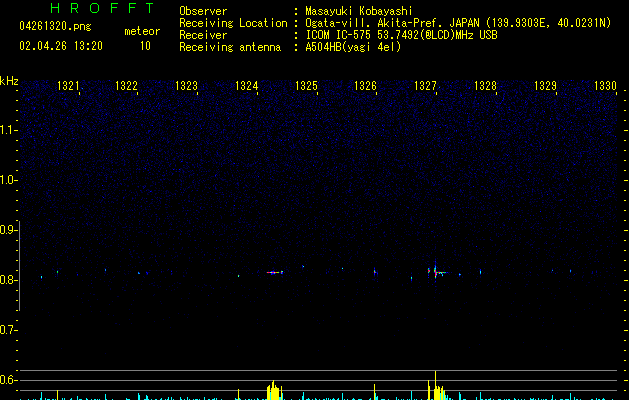The width and height of the screenshot is (629, 400).
Task: Click the 0.8 kHz axis label
Action: pyautogui.click(x=8, y=280)
